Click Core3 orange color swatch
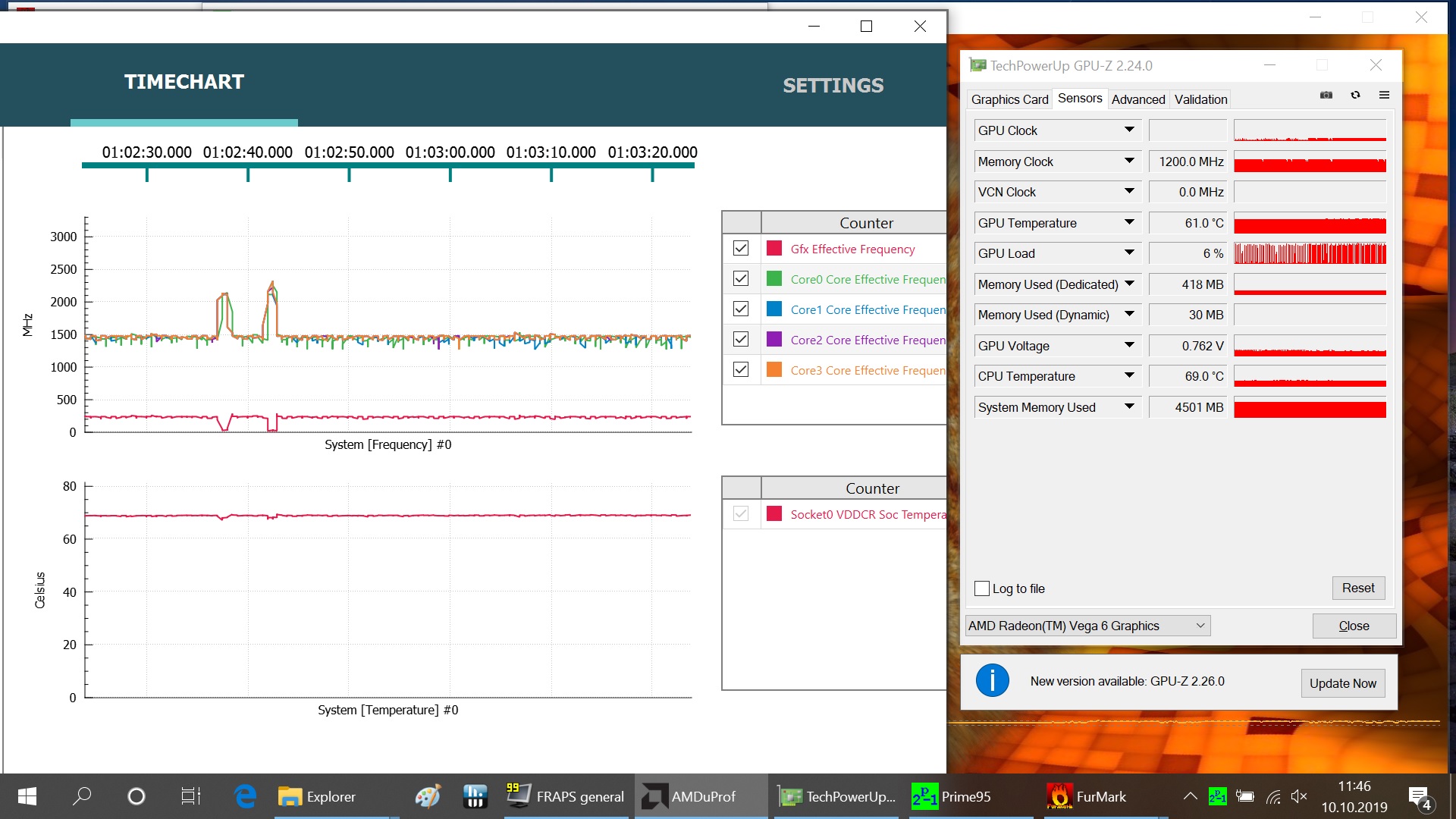 coord(774,370)
